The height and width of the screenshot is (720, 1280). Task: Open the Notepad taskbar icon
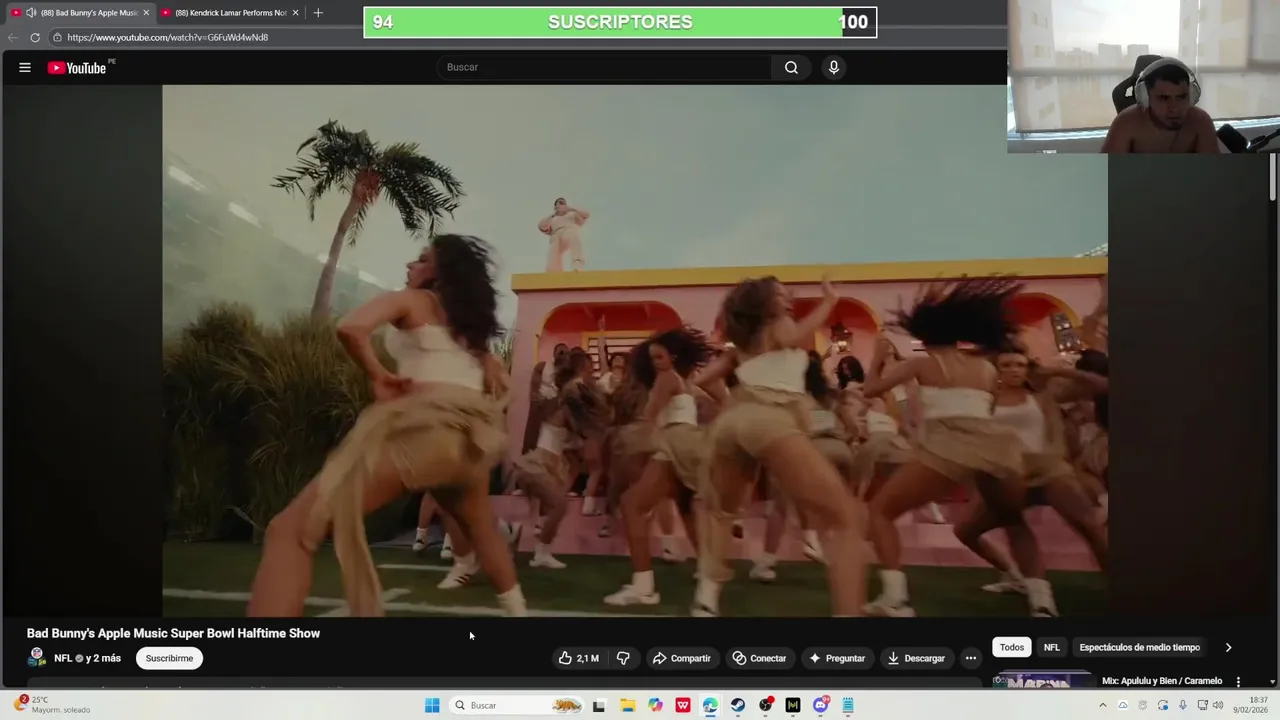point(848,705)
